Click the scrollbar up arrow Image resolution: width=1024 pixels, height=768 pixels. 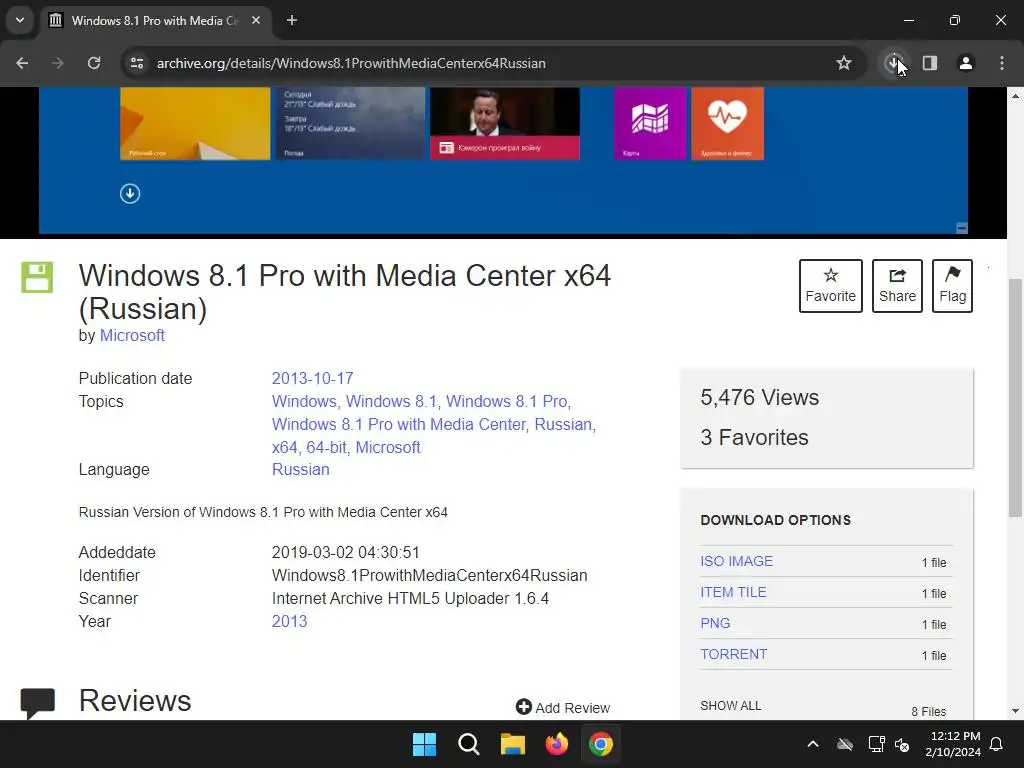coord(1015,96)
